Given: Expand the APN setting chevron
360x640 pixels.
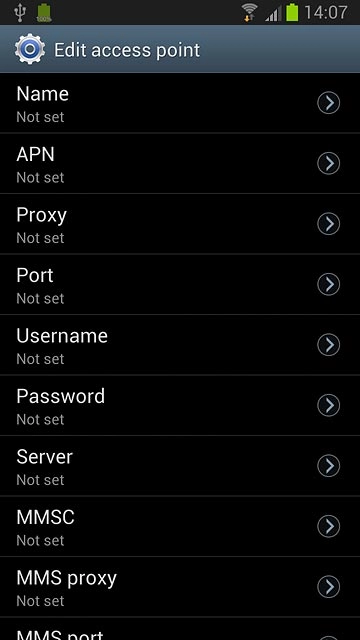Looking at the screenshot, I should coord(329,163).
